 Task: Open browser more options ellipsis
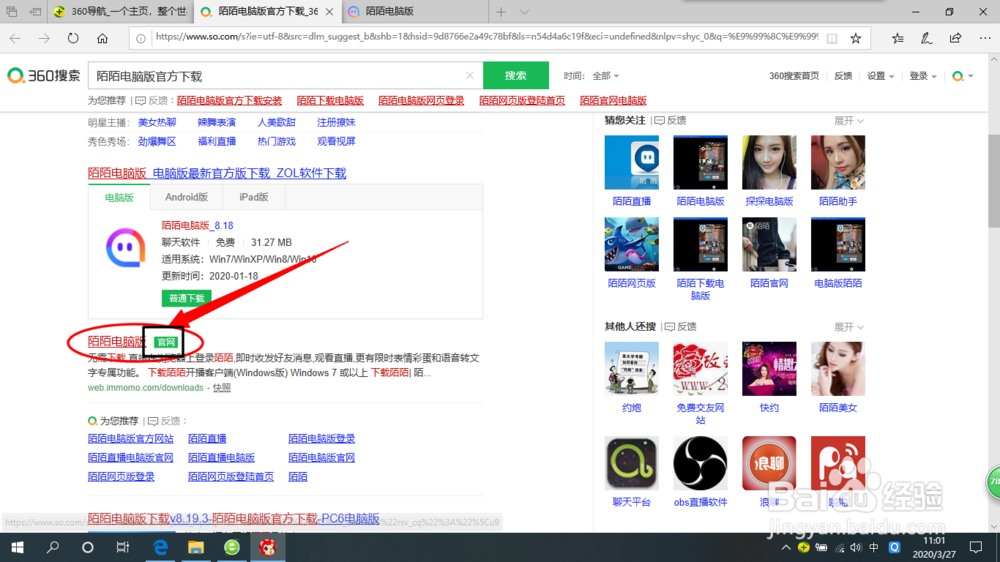[x=985, y=38]
